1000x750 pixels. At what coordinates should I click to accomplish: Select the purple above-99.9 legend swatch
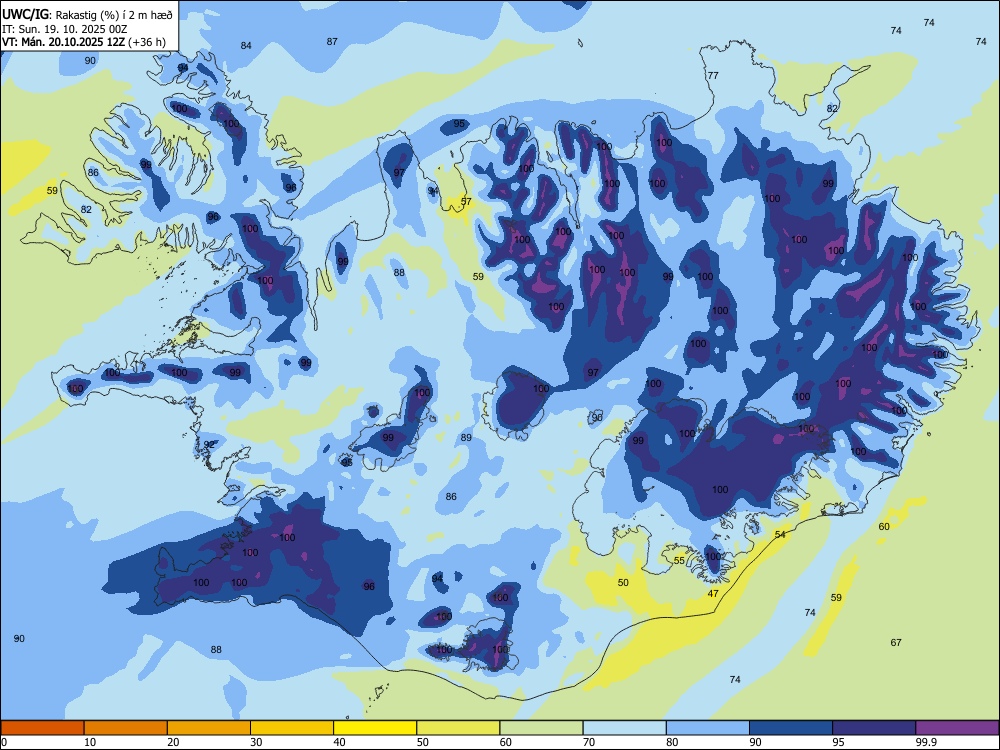pyautogui.click(x=957, y=728)
